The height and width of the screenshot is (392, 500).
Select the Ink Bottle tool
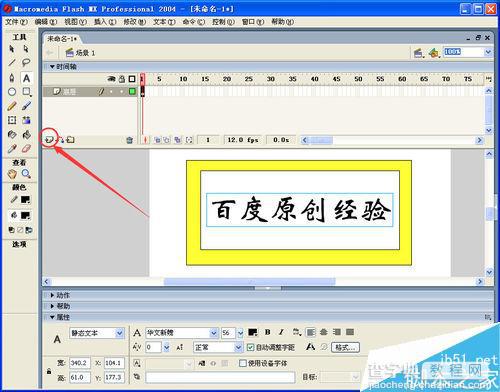(12, 134)
